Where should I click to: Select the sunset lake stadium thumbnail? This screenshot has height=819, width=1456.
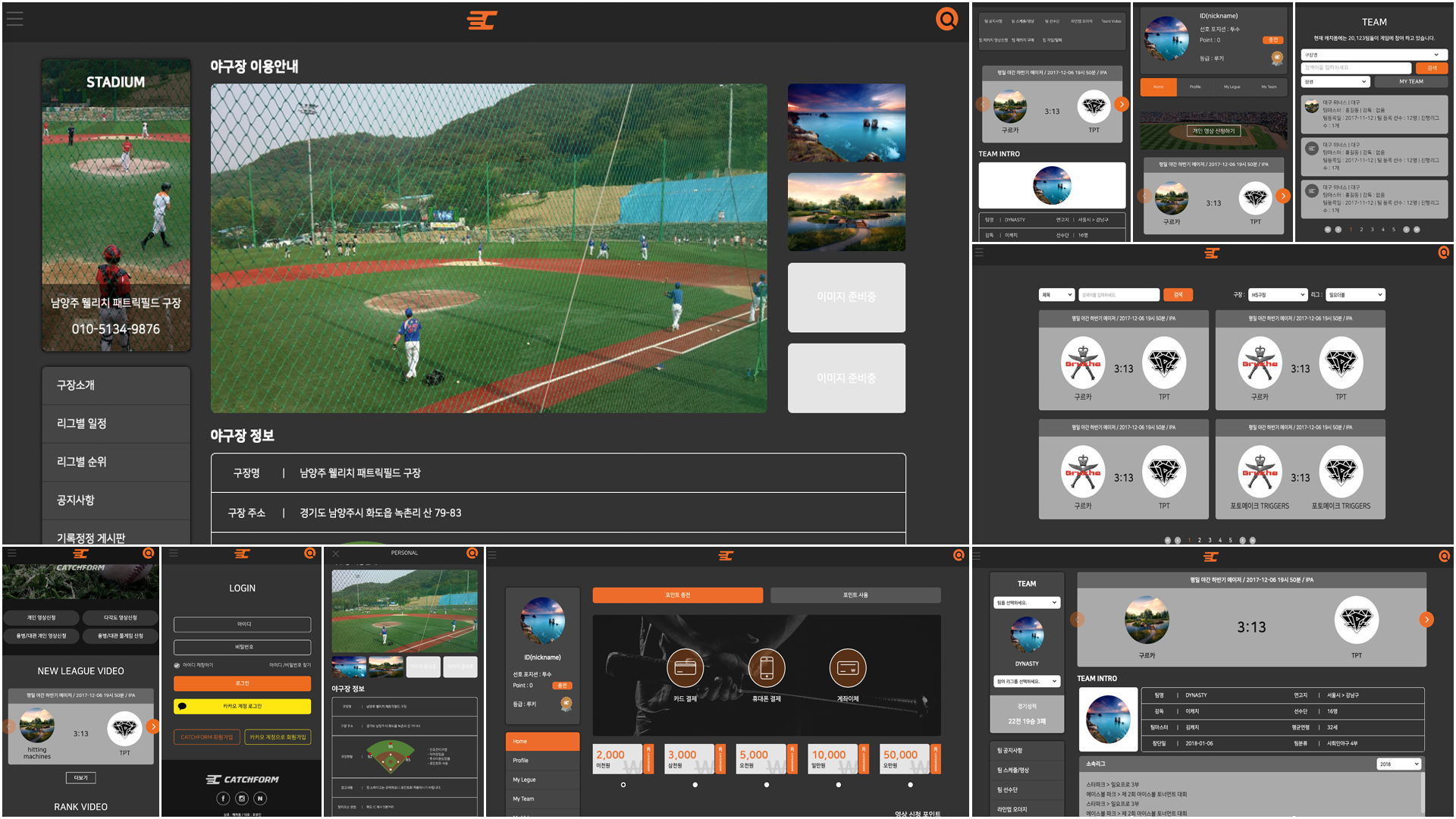(x=846, y=212)
